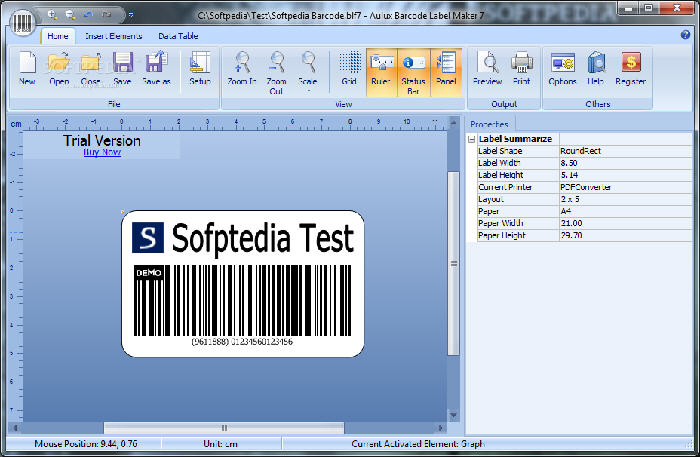Select the Sofptedia Test text element
The height and width of the screenshot is (457, 700).
[x=263, y=238]
